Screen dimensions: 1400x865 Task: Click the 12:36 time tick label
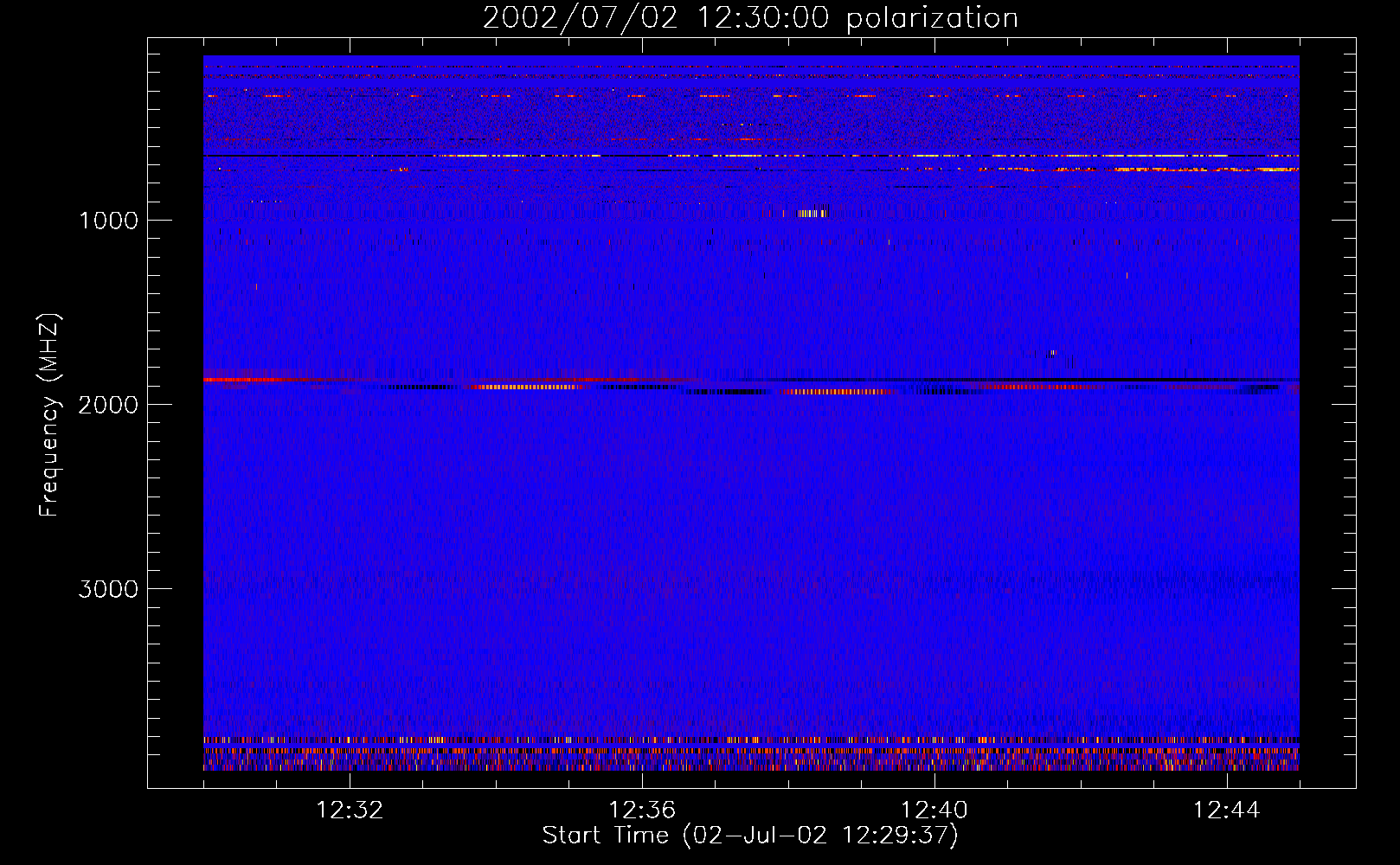(x=642, y=811)
